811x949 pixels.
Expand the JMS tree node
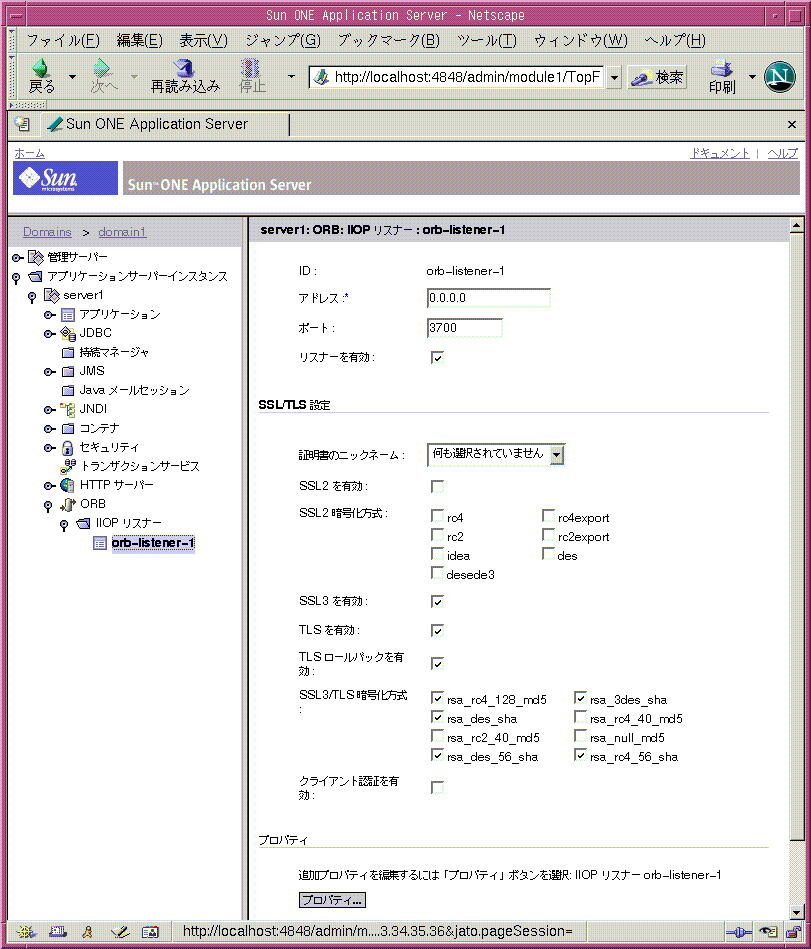50,372
